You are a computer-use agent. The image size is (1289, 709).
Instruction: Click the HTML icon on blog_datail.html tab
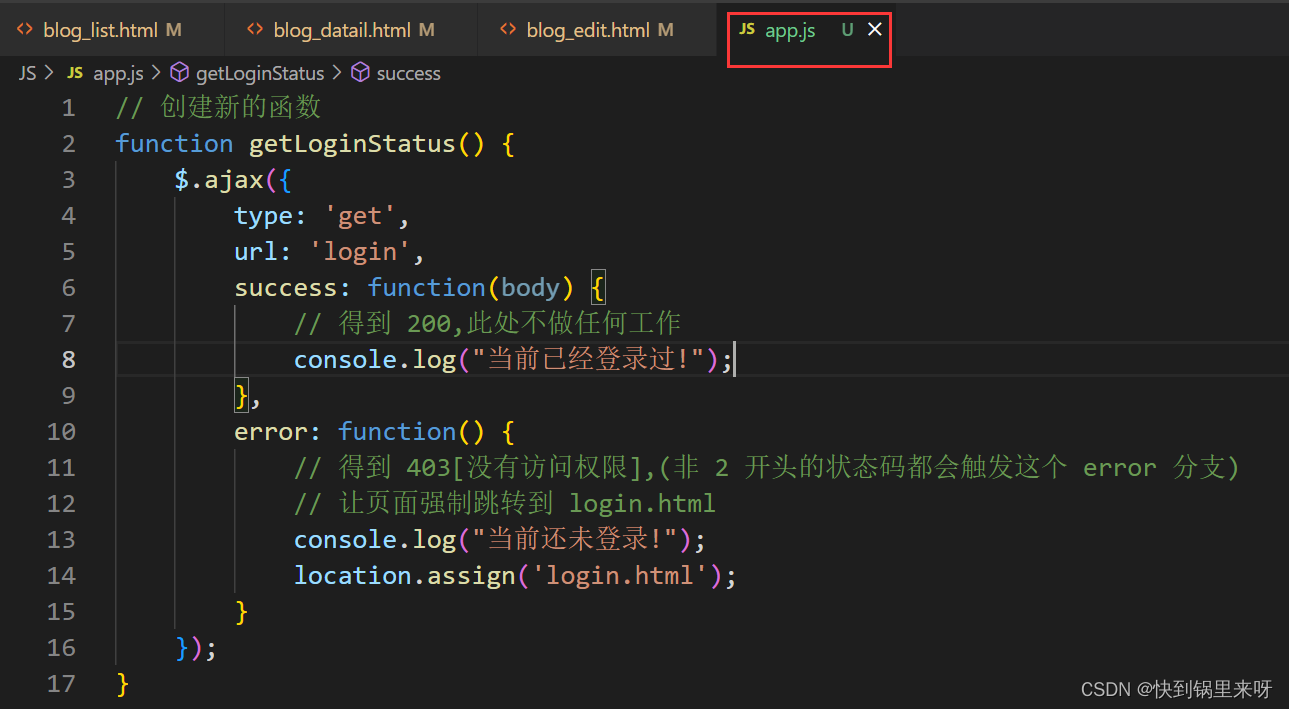255,30
